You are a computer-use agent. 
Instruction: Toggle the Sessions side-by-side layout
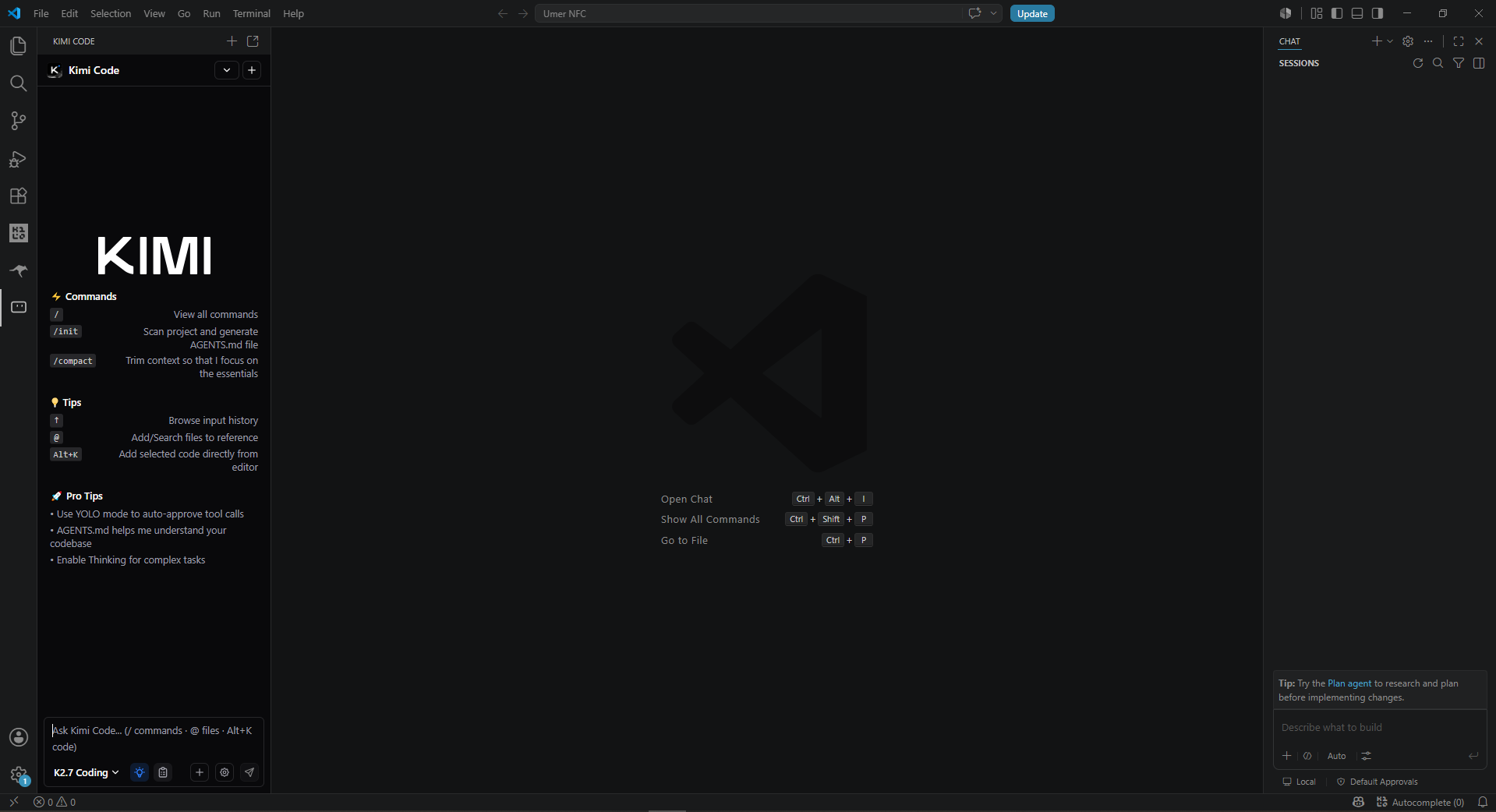(1479, 63)
